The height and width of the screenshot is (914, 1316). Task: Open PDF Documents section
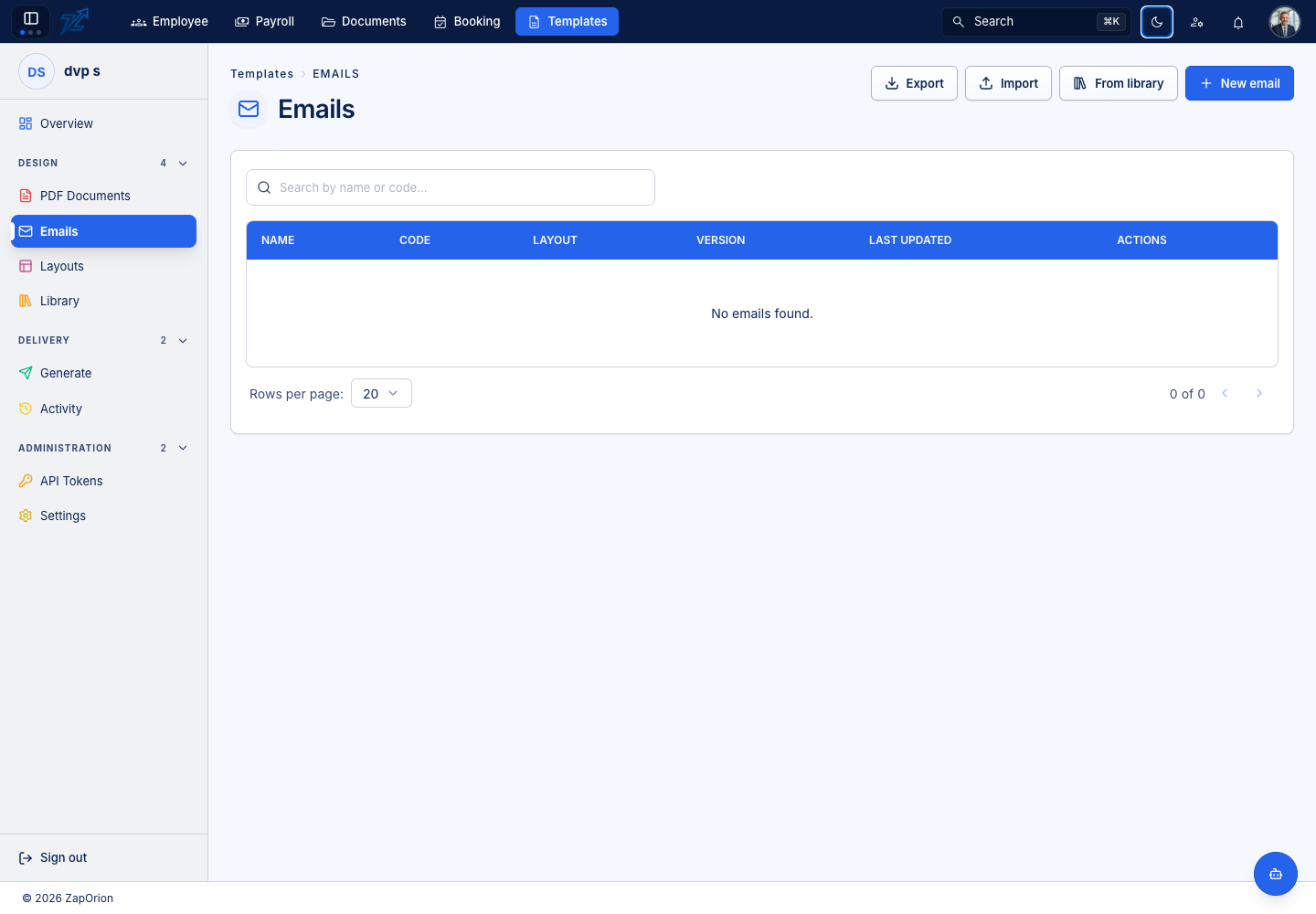coord(103,196)
